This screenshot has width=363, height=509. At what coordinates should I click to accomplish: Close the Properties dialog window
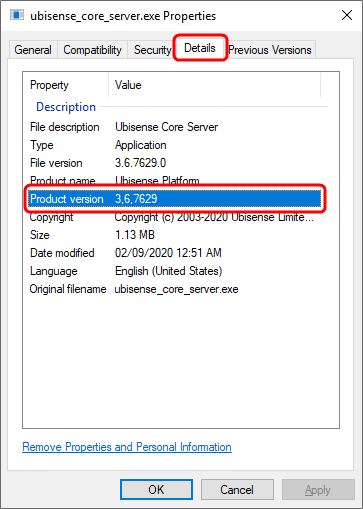coord(347,15)
